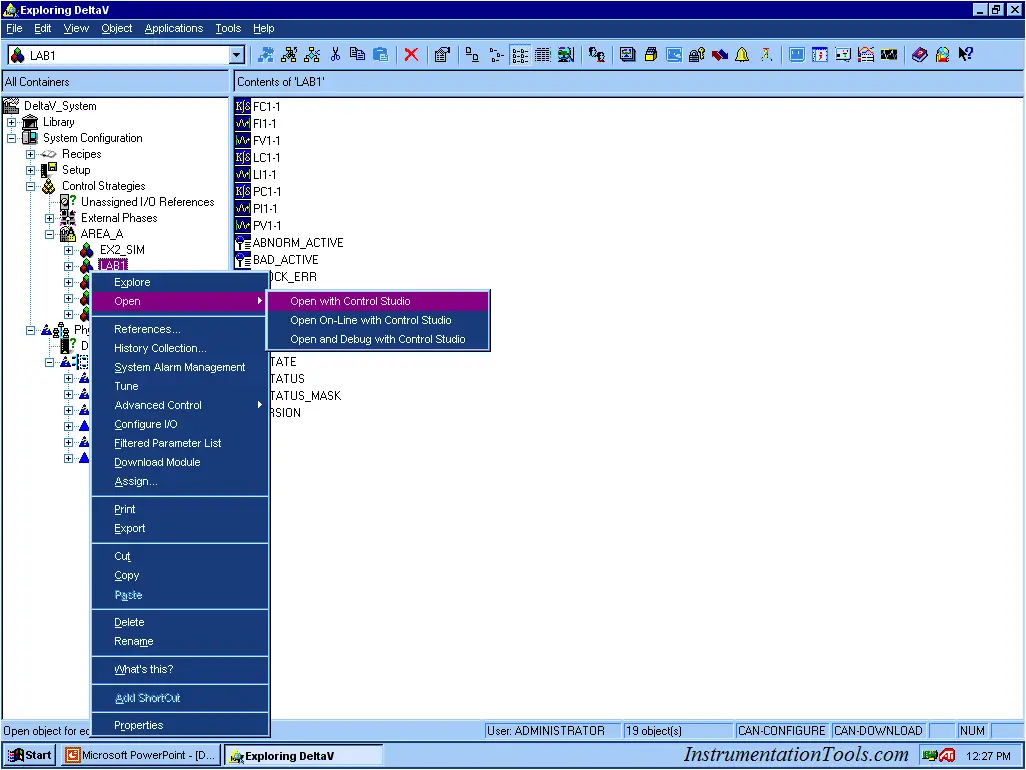
Task: Click the waveform process history icon
Action: pyautogui.click(x=889, y=55)
